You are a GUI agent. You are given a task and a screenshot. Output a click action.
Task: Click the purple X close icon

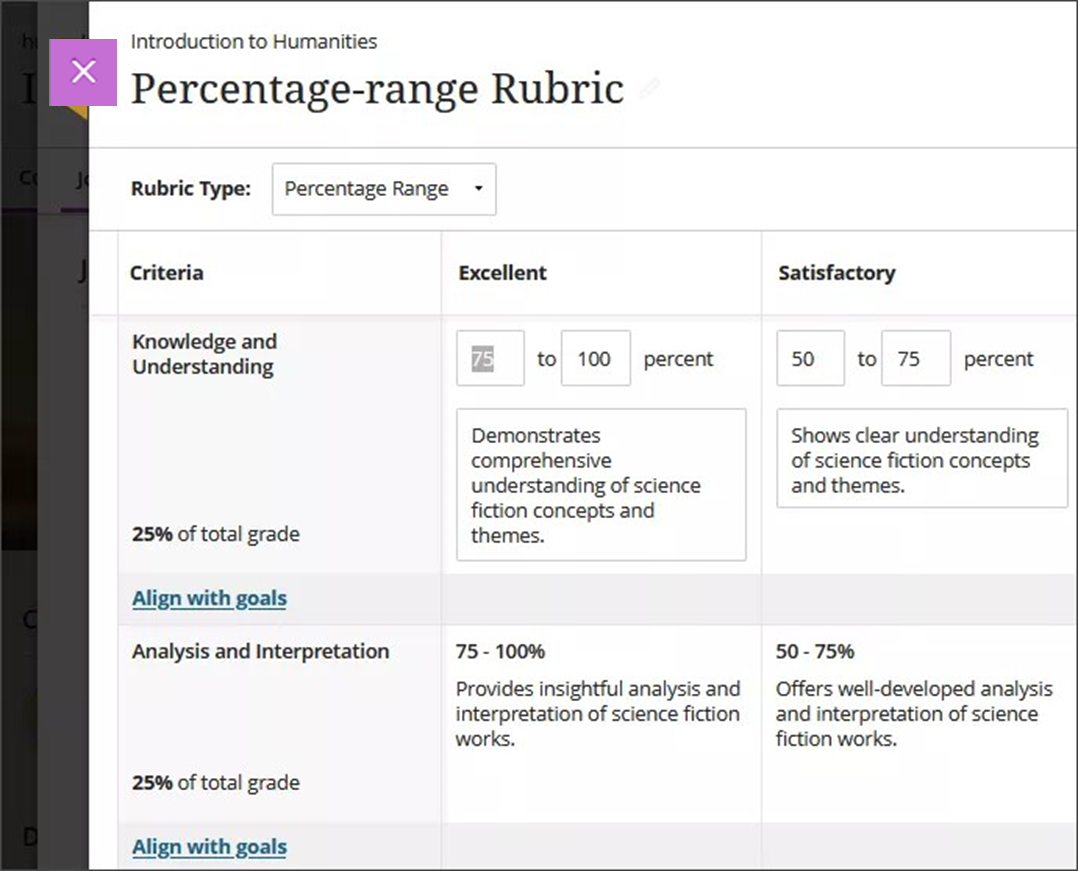tap(83, 71)
